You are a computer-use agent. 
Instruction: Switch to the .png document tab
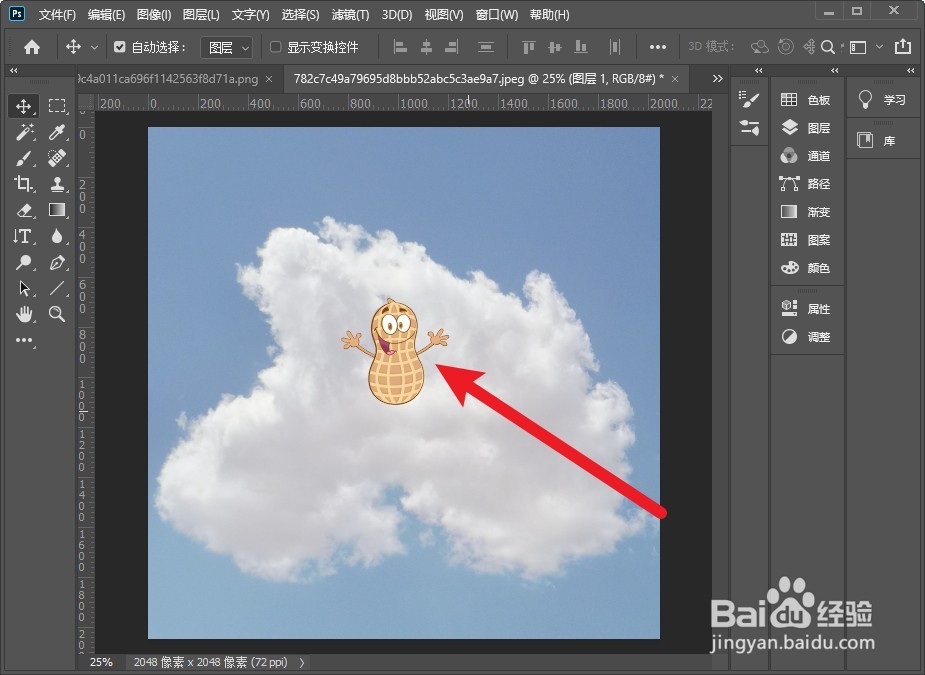(168, 78)
